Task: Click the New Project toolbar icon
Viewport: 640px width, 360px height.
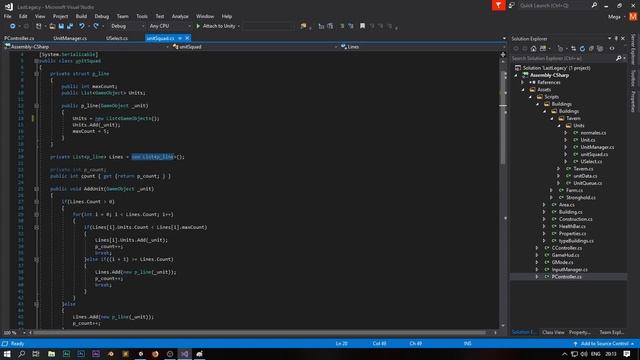Action: pos(38,26)
